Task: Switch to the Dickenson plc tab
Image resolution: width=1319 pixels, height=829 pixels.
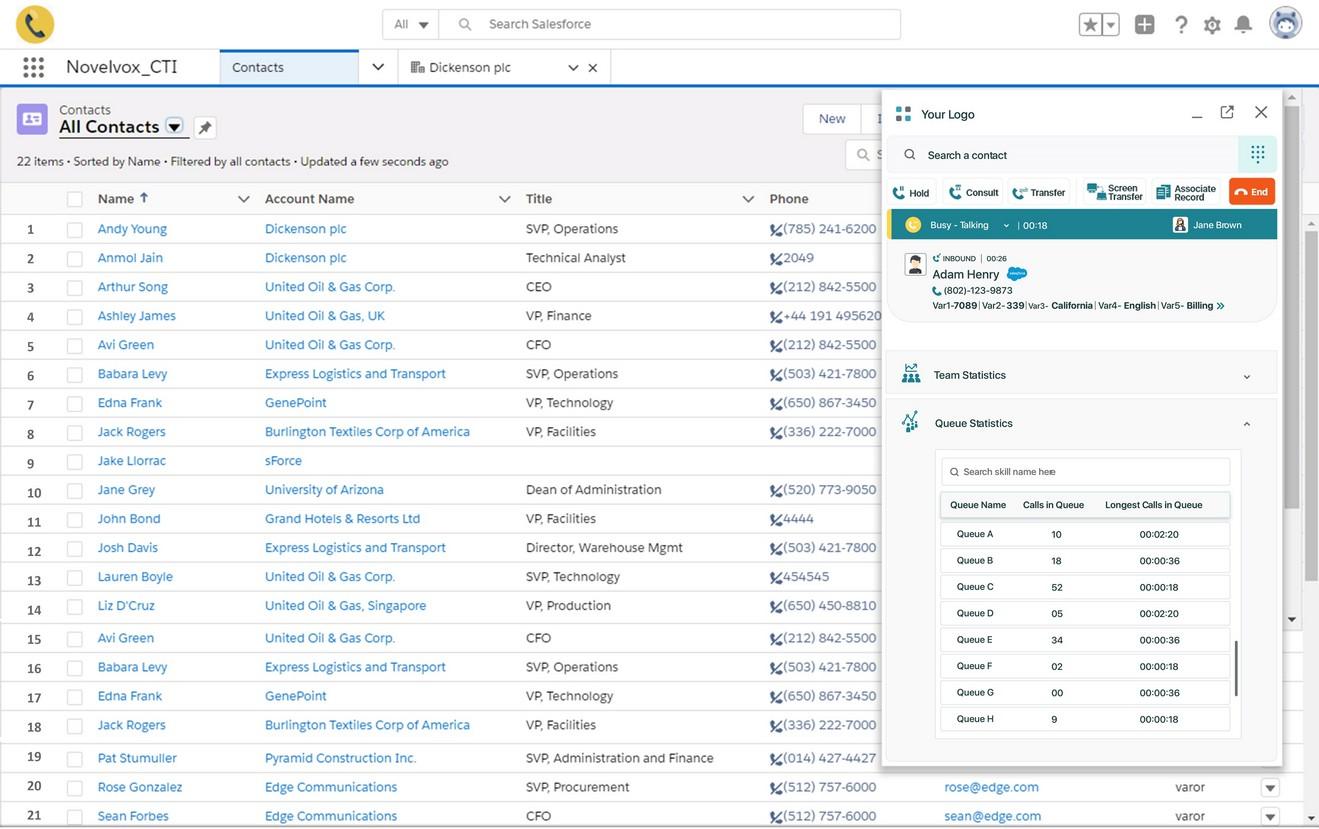Action: [x=470, y=67]
